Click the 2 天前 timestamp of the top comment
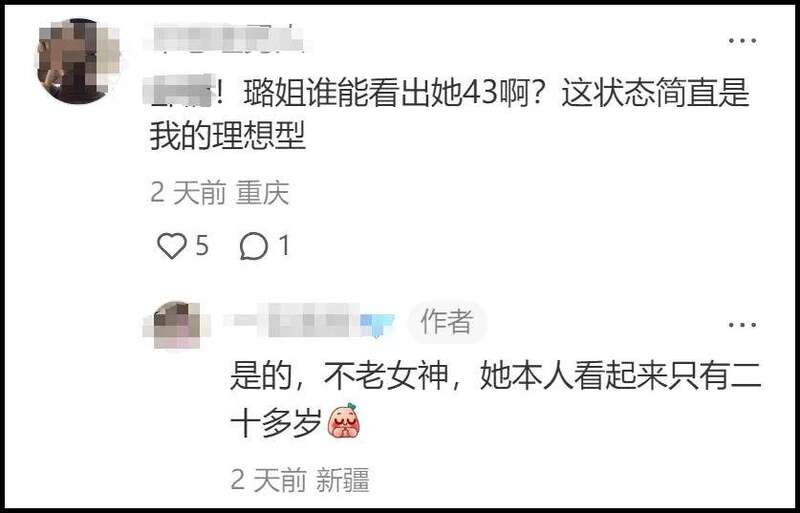 (x=188, y=193)
